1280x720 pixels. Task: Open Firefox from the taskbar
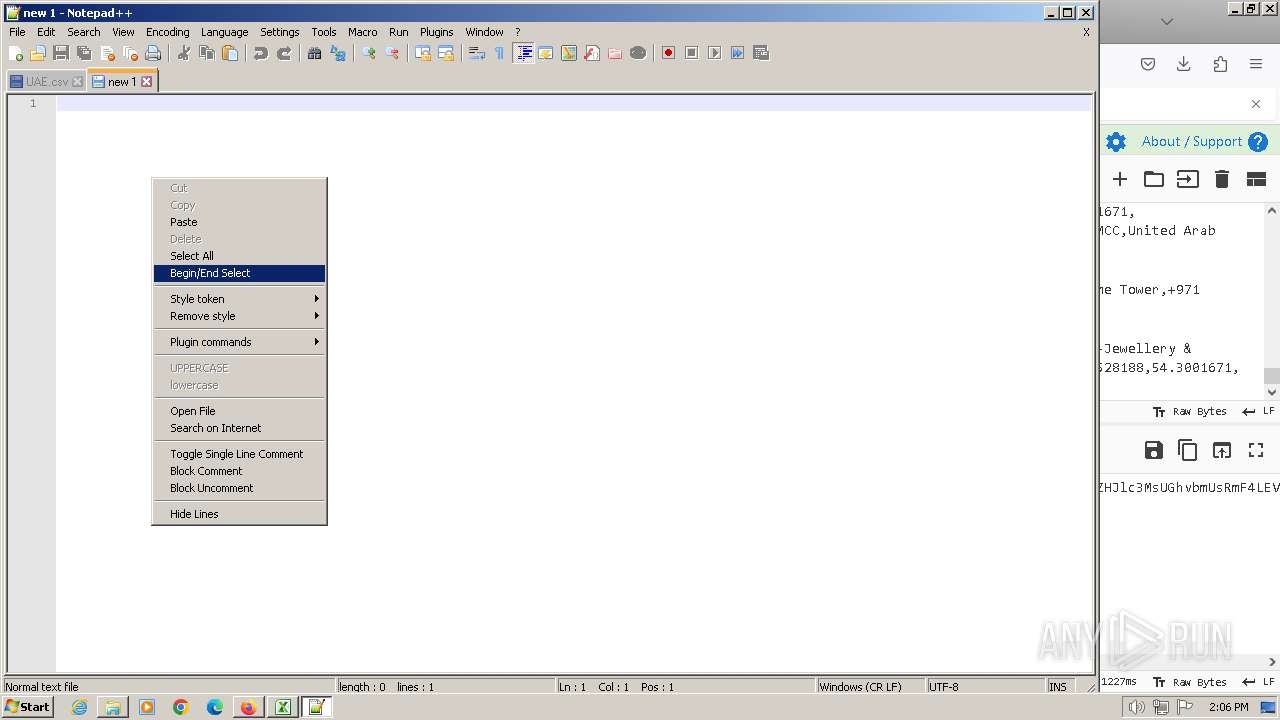click(x=248, y=707)
